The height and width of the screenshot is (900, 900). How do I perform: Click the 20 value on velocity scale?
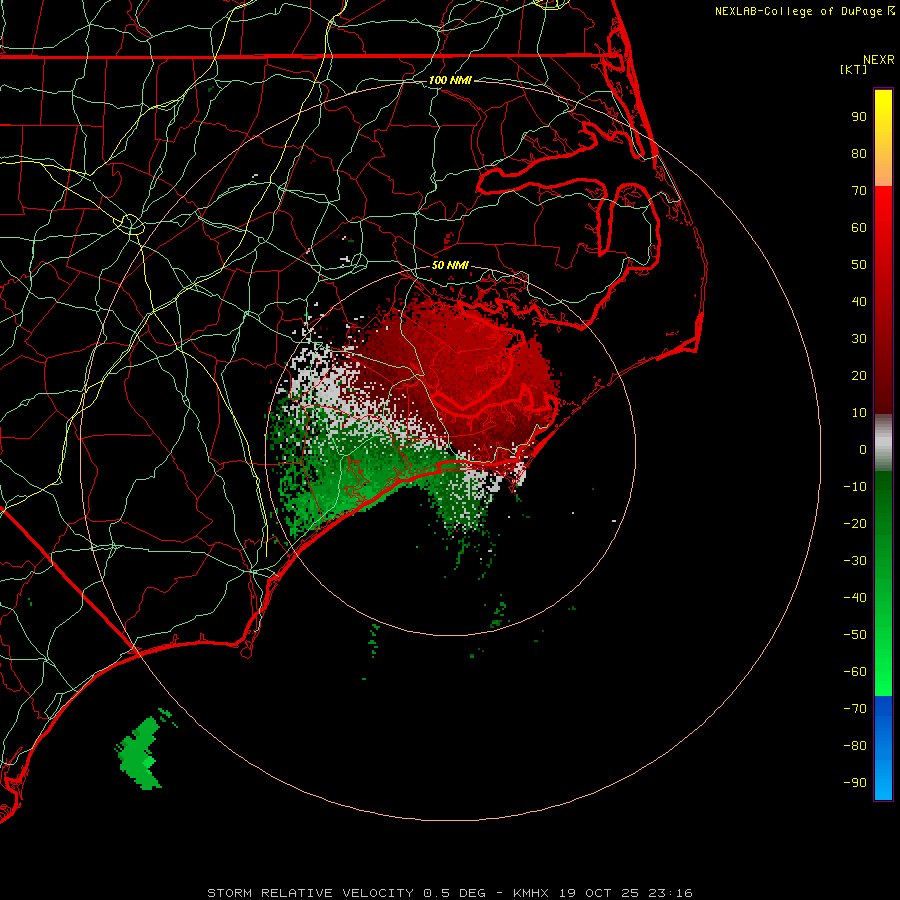pyautogui.click(x=859, y=376)
